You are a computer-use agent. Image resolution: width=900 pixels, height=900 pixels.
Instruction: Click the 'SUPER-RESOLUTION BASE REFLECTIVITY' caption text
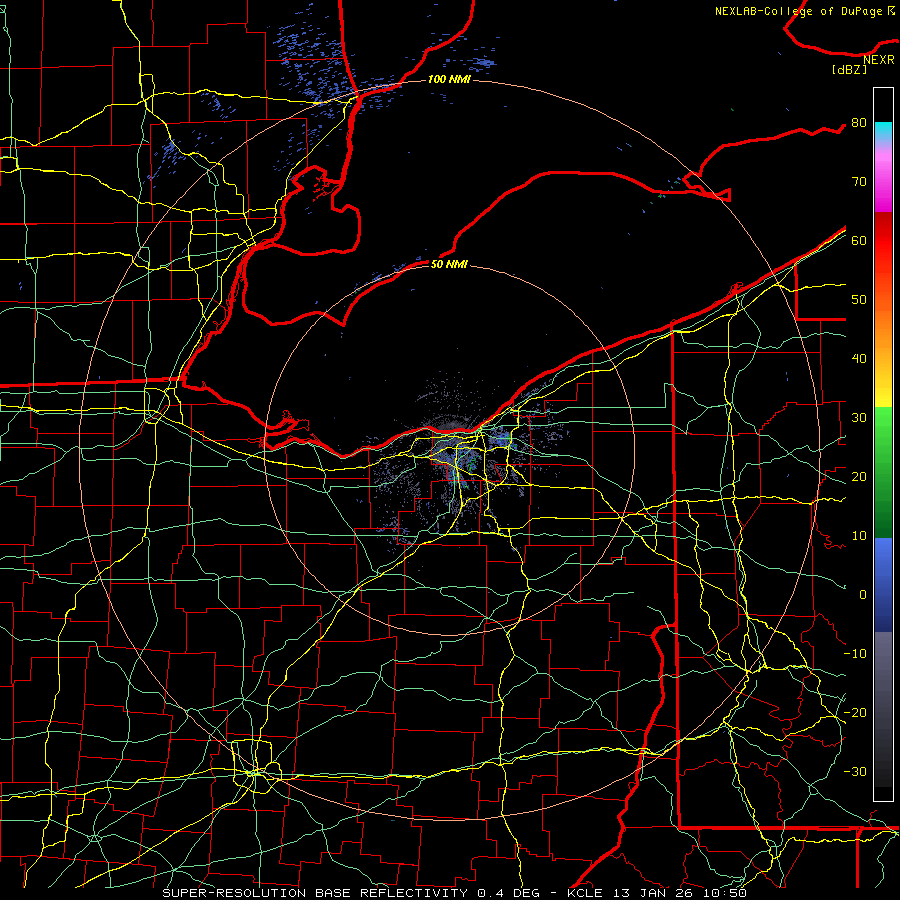point(315,893)
